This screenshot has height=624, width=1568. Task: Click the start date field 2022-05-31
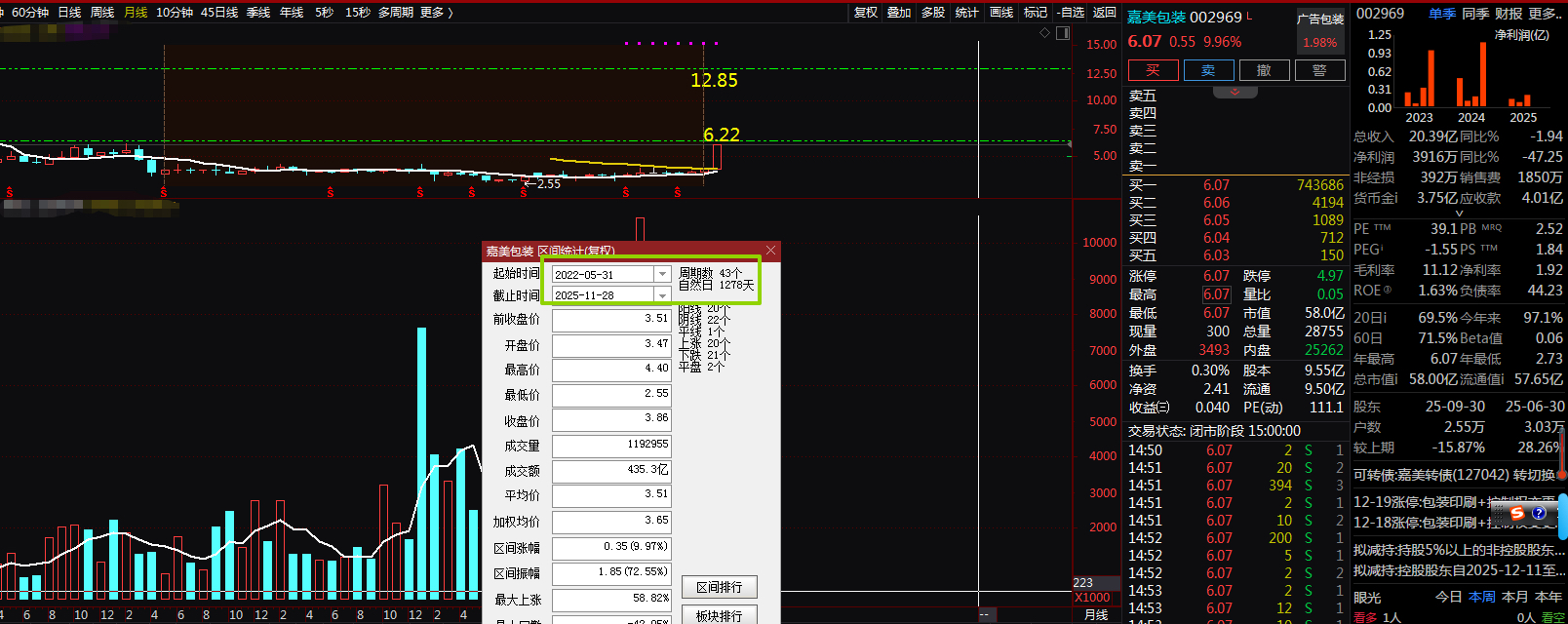pos(603,275)
